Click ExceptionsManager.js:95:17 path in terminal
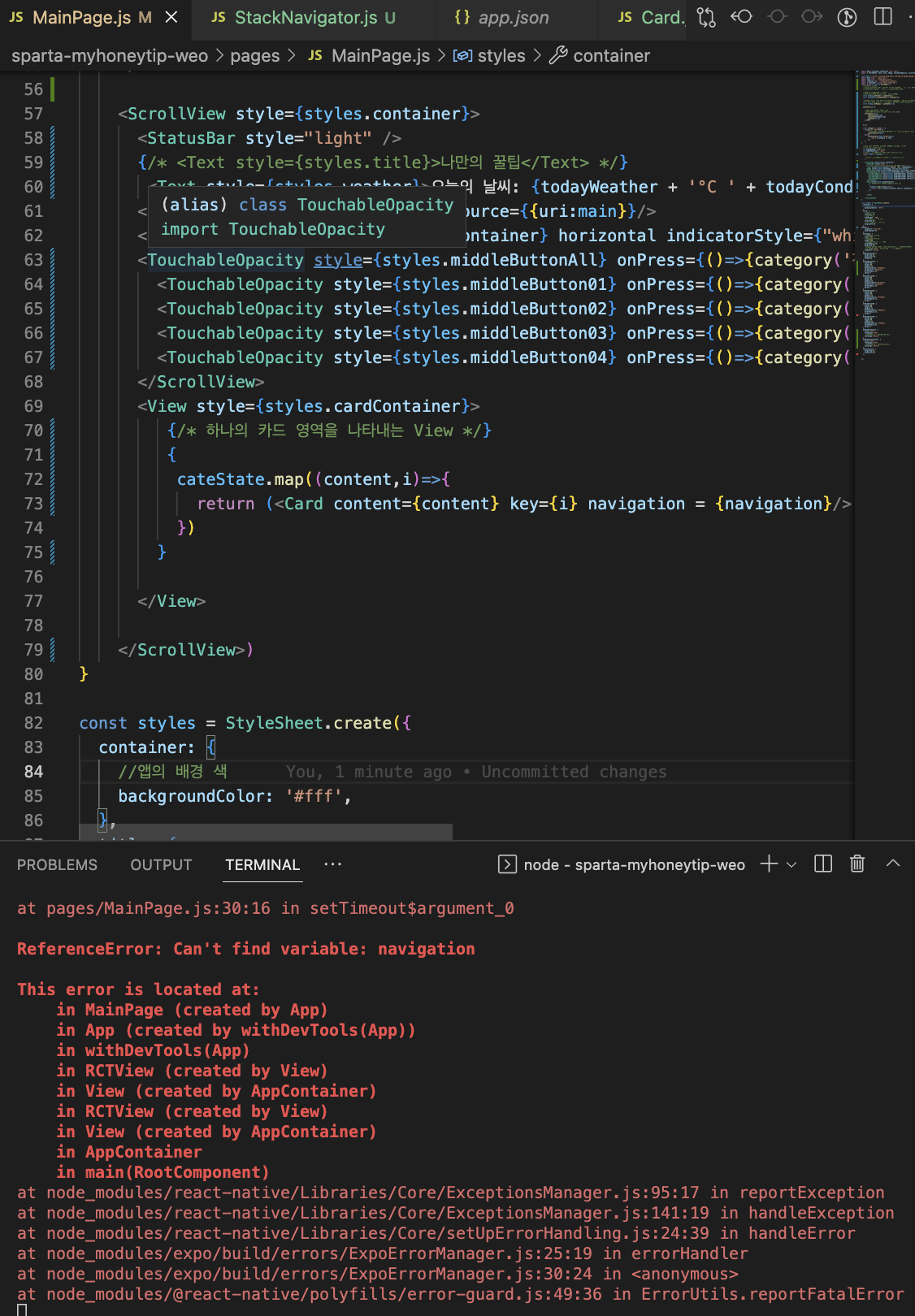This screenshot has height=1316, width=915. 373,1193
